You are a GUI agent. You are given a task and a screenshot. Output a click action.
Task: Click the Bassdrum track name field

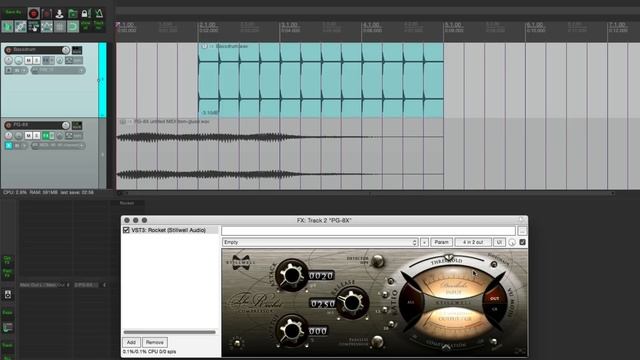point(37,50)
